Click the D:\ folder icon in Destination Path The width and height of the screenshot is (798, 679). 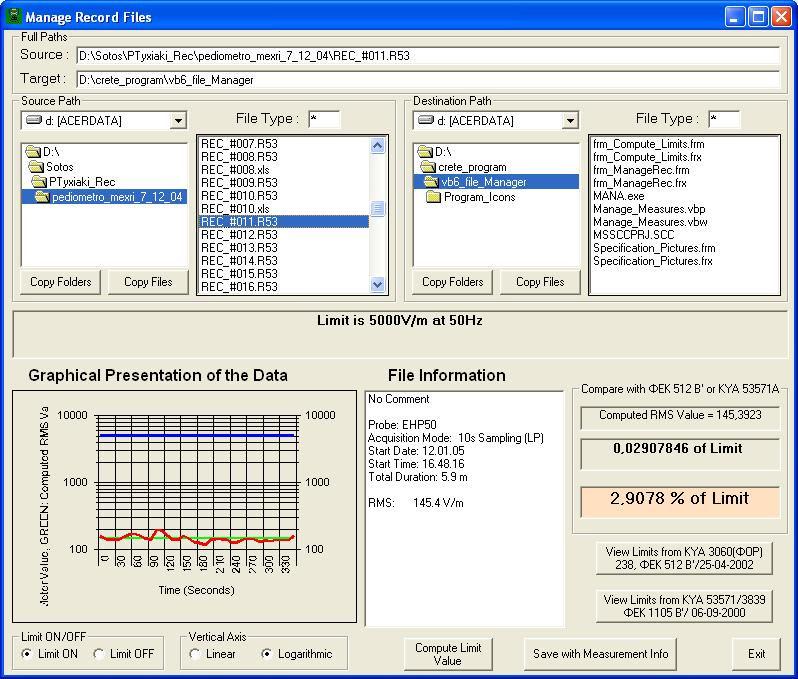[425, 152]
